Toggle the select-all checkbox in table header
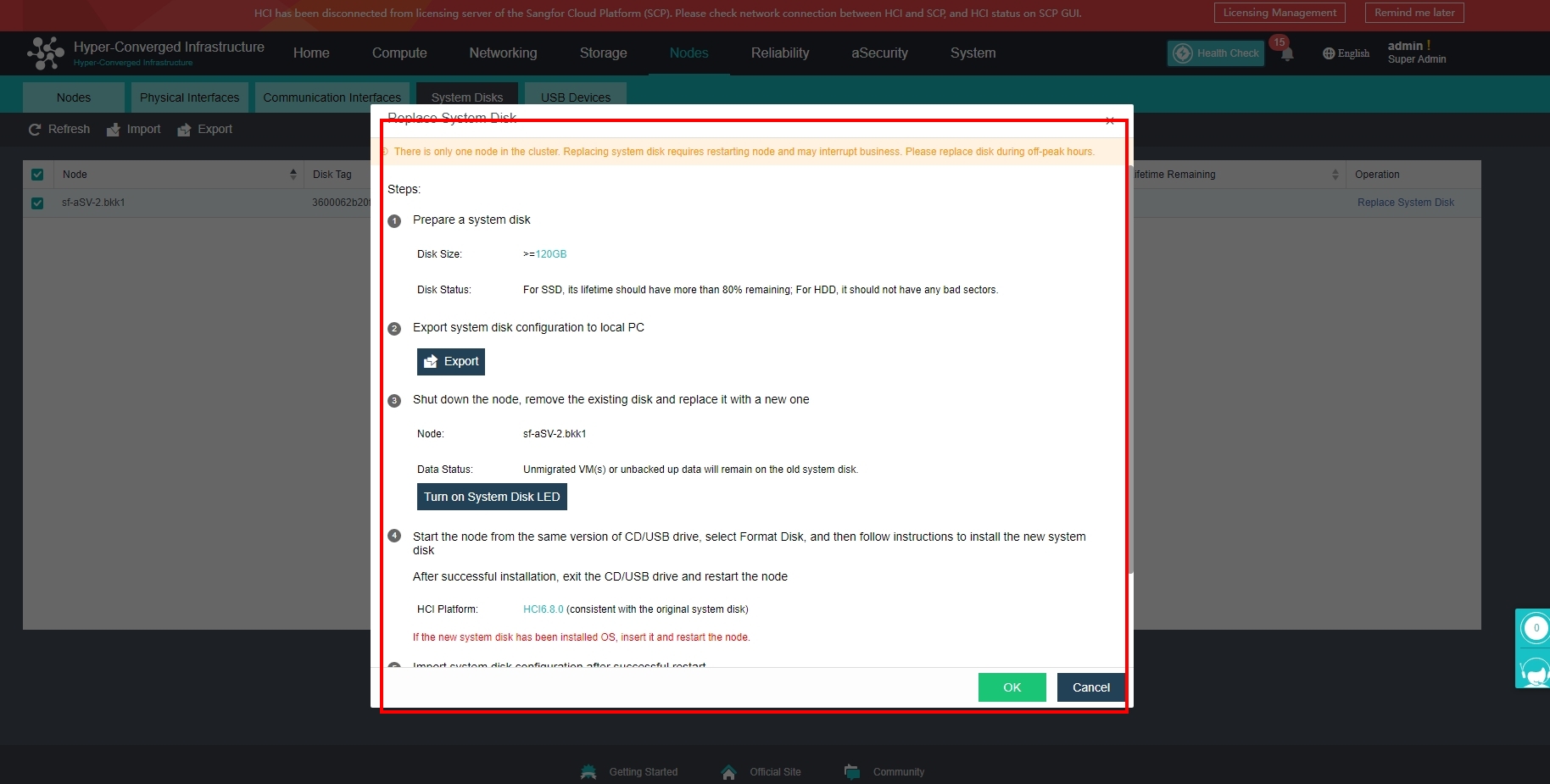 37,175
